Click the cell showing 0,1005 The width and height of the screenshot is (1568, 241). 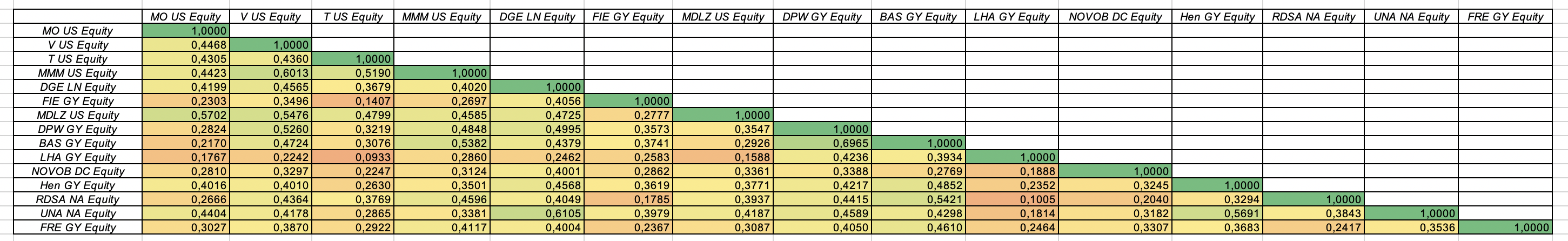1011,199
